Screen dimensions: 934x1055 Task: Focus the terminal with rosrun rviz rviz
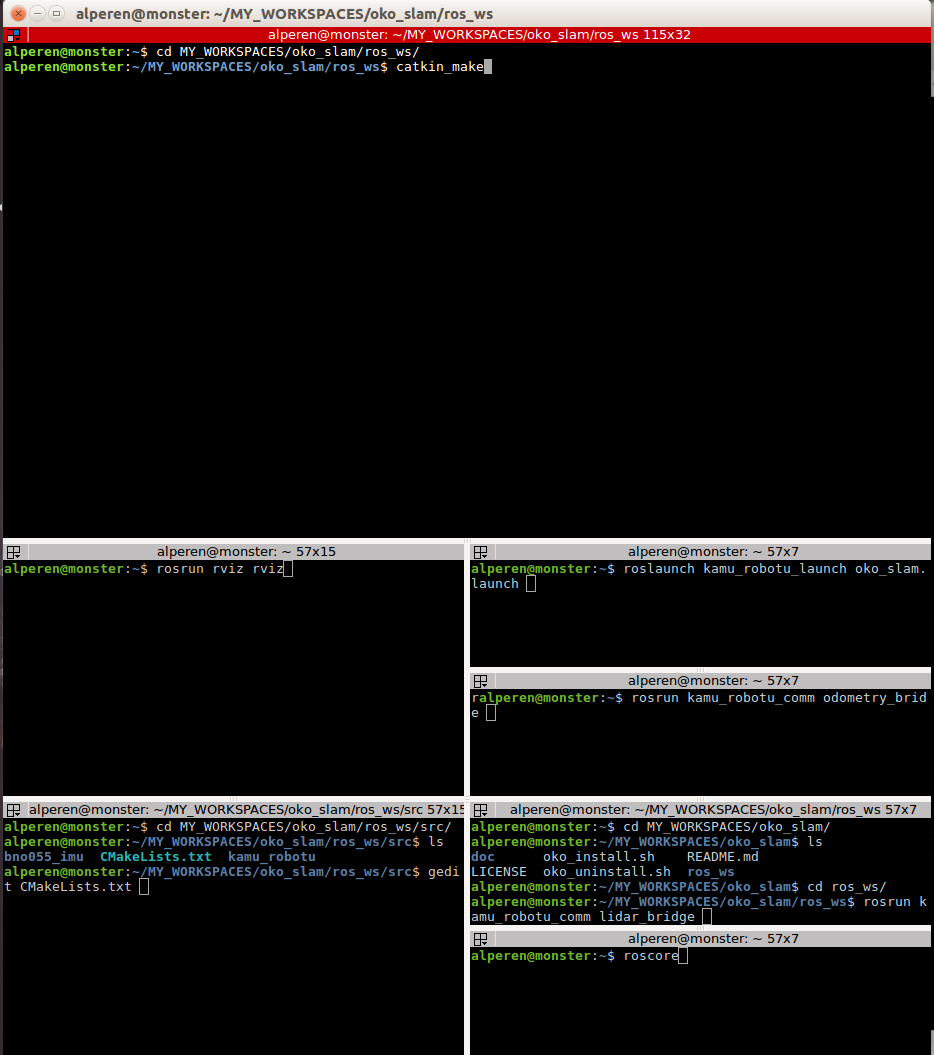click(233, 677)
